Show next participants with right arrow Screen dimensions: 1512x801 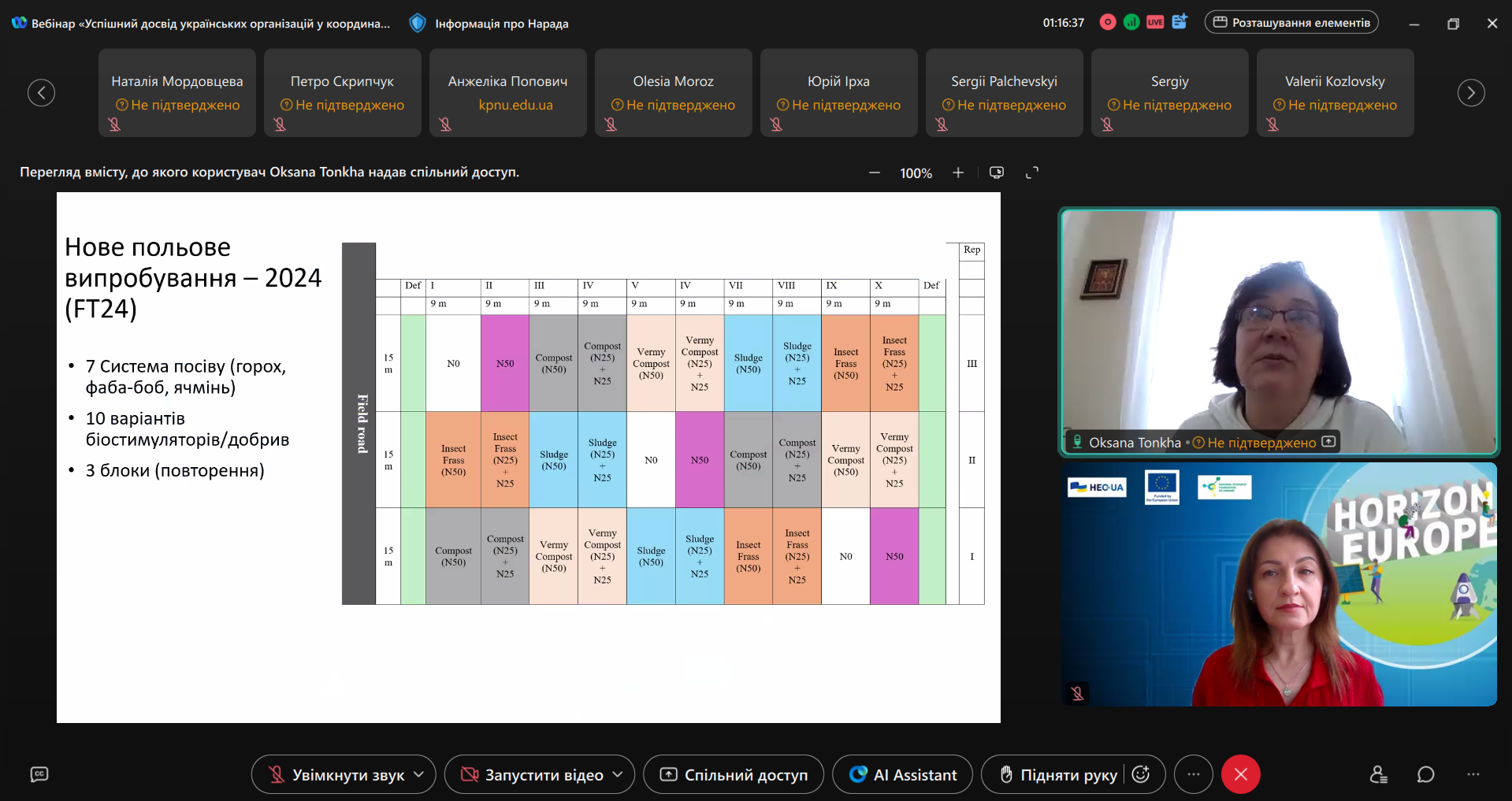coord(1470,93)
